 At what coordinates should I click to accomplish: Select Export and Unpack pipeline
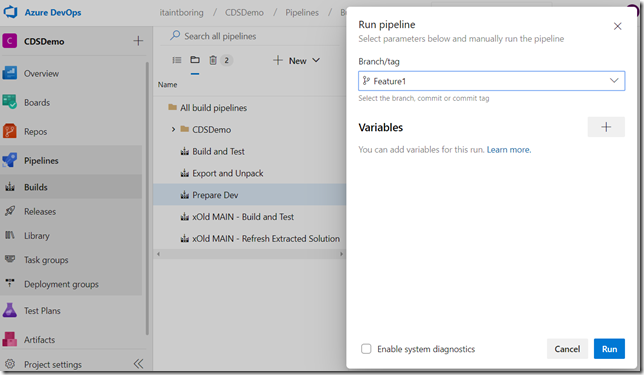point(228,173)
